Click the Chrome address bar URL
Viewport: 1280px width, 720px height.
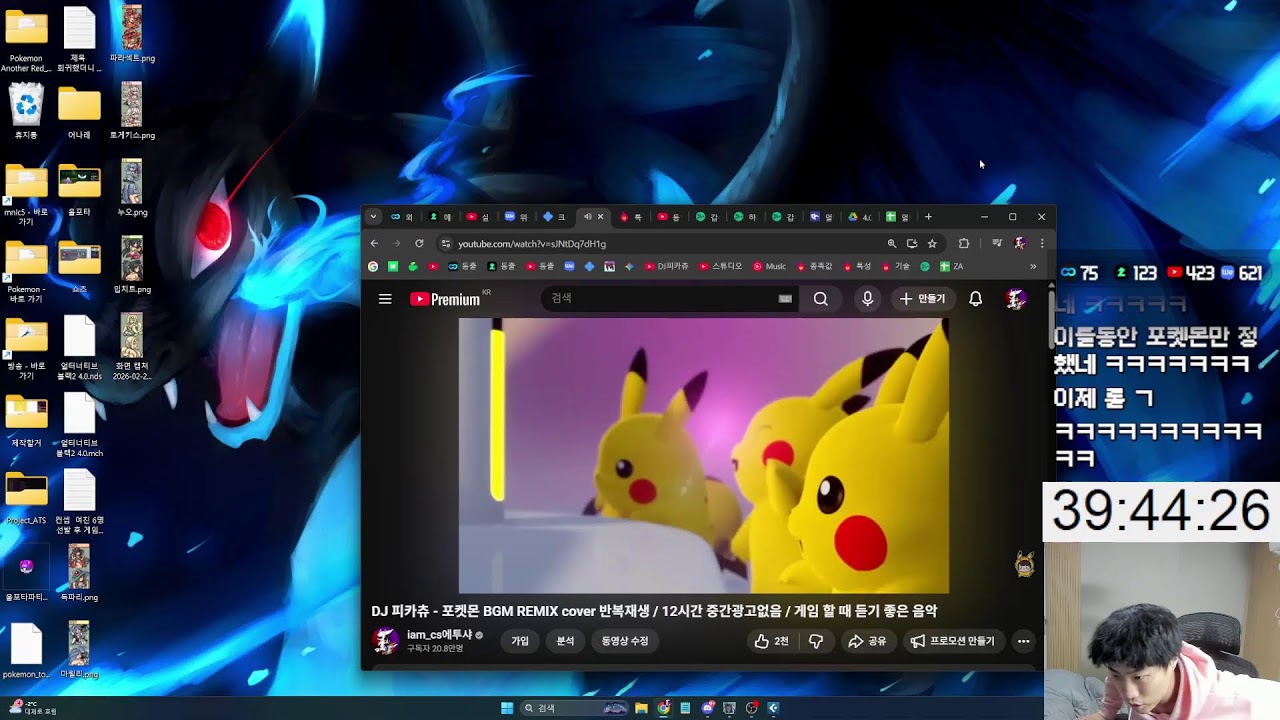click(532, 243)
